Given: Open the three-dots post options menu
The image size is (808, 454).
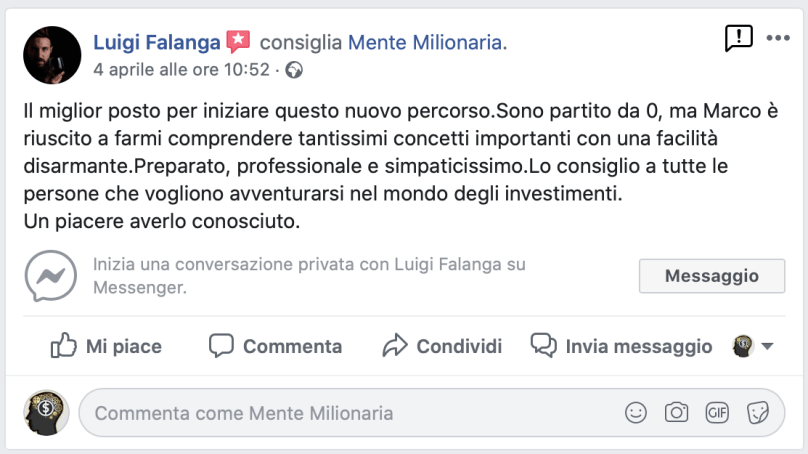Looking at the screenshot, I should [x=777, y=39].
